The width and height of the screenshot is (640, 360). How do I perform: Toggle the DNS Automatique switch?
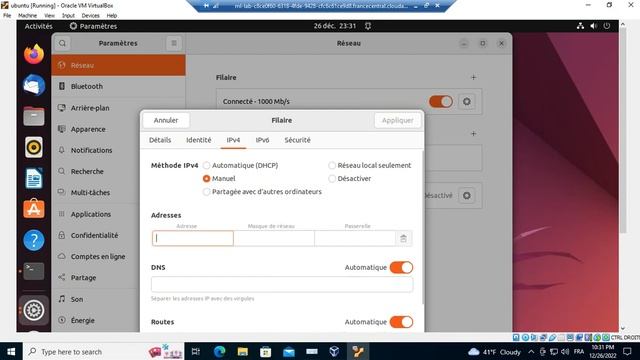[x=401, y=267]
